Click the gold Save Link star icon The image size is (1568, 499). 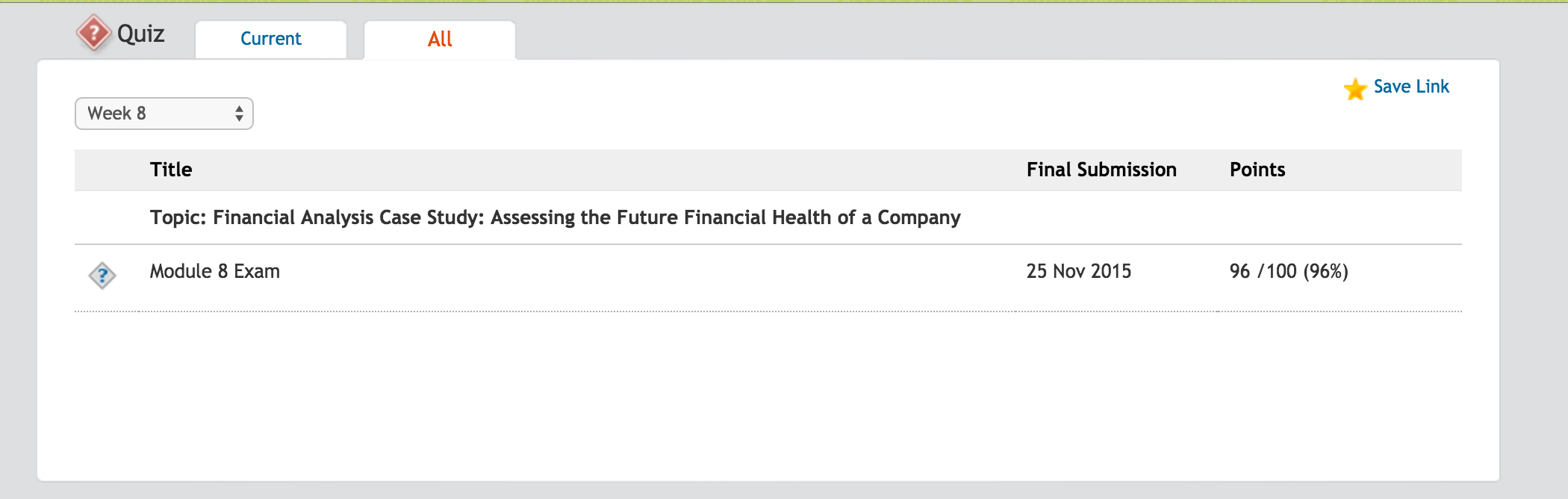(1354, 88)
